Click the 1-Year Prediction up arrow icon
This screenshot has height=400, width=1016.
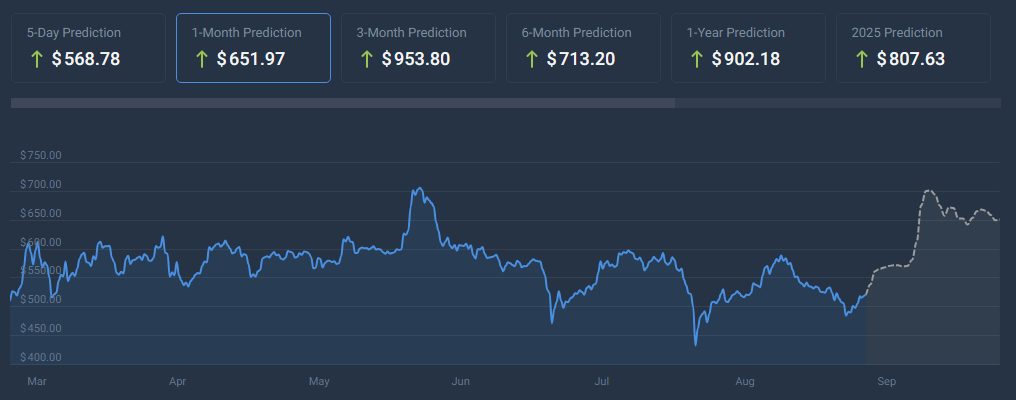tap(697, 59)
